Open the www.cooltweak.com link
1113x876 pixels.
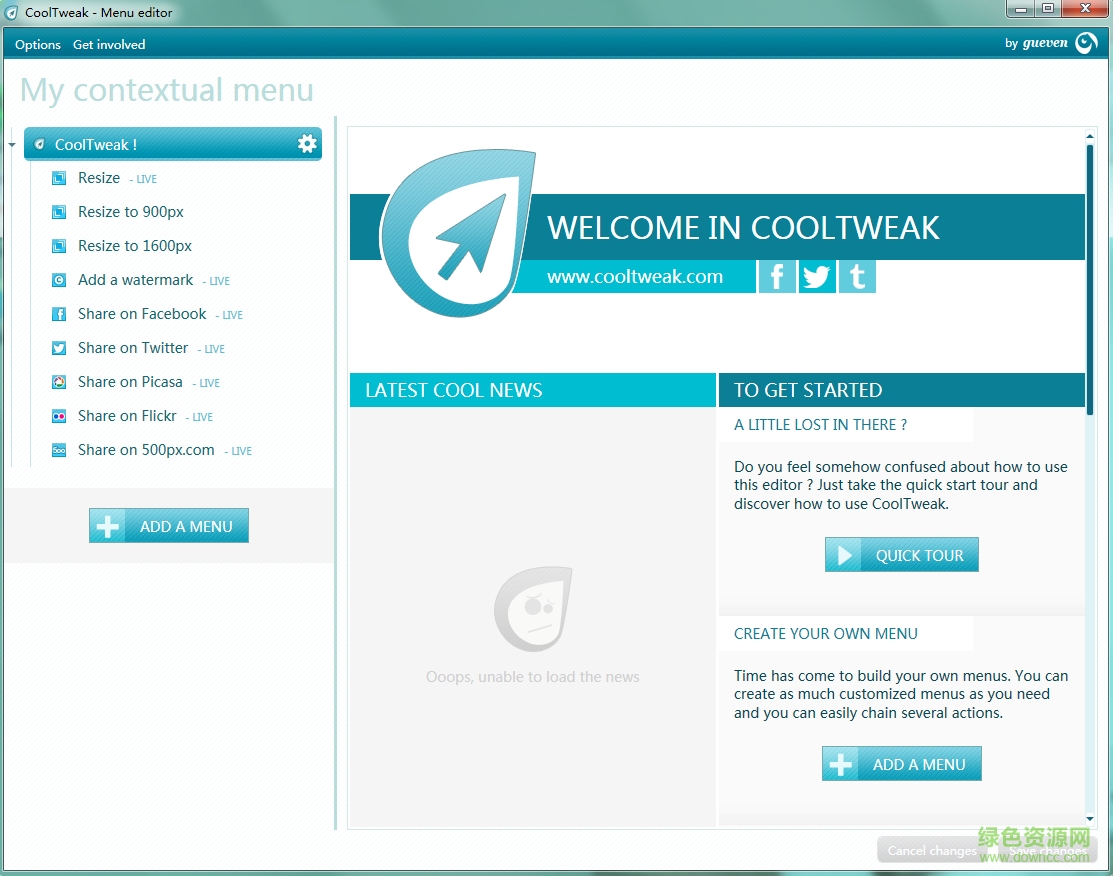click(x=634, y=277)
